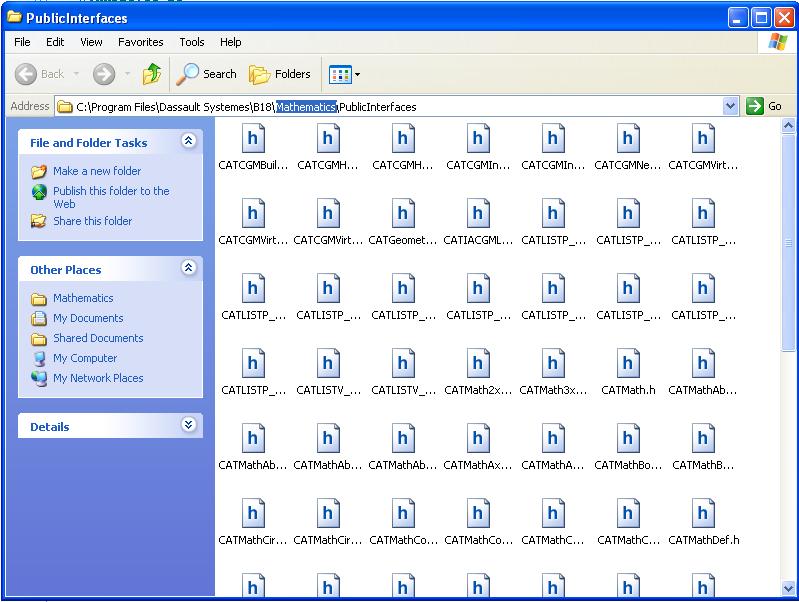Click Make a new folder
Image resolution: width=799 pixels, height=602 pixels.
[97, 171]
